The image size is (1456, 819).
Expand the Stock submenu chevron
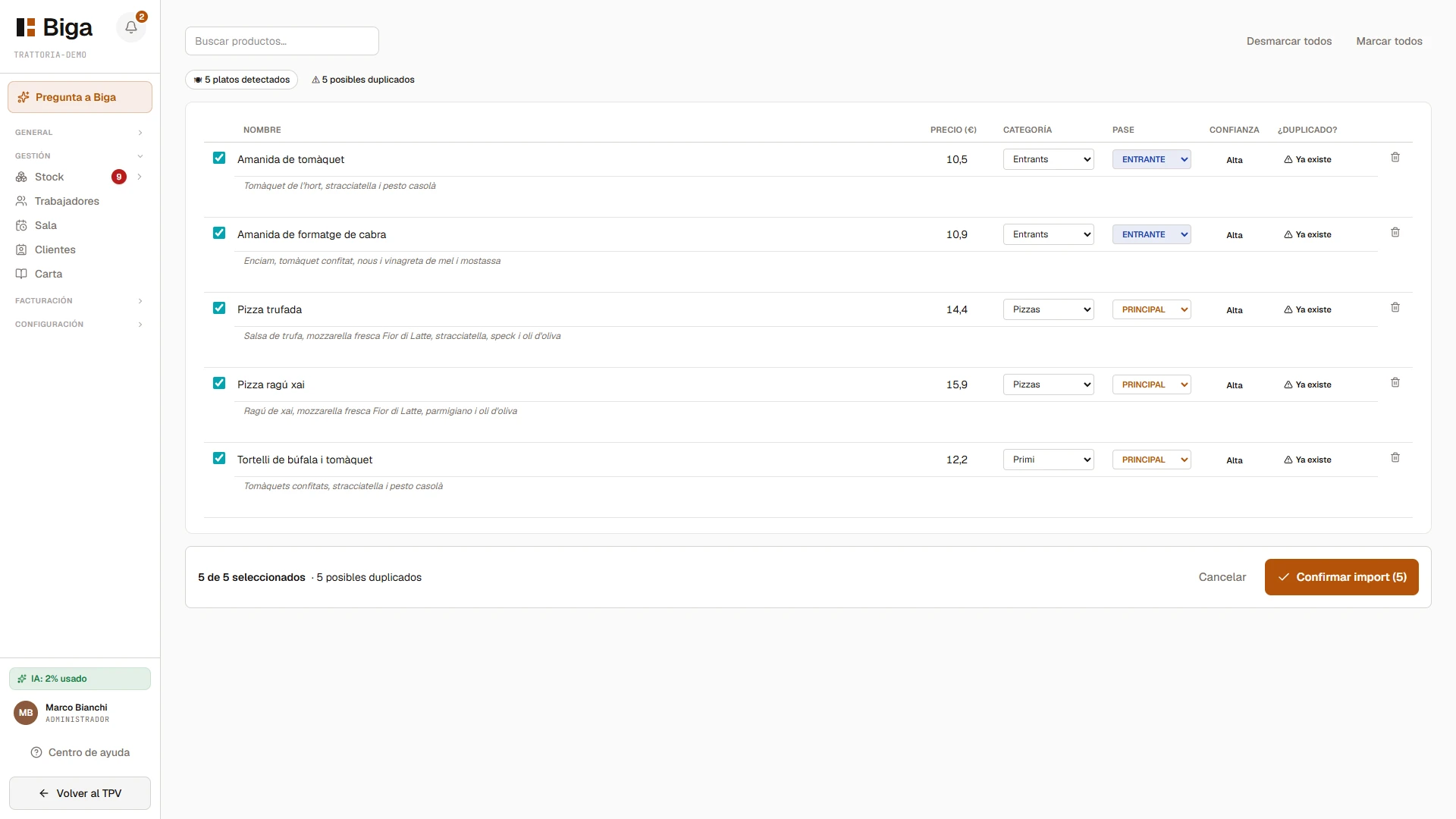(x=140, y=177)
